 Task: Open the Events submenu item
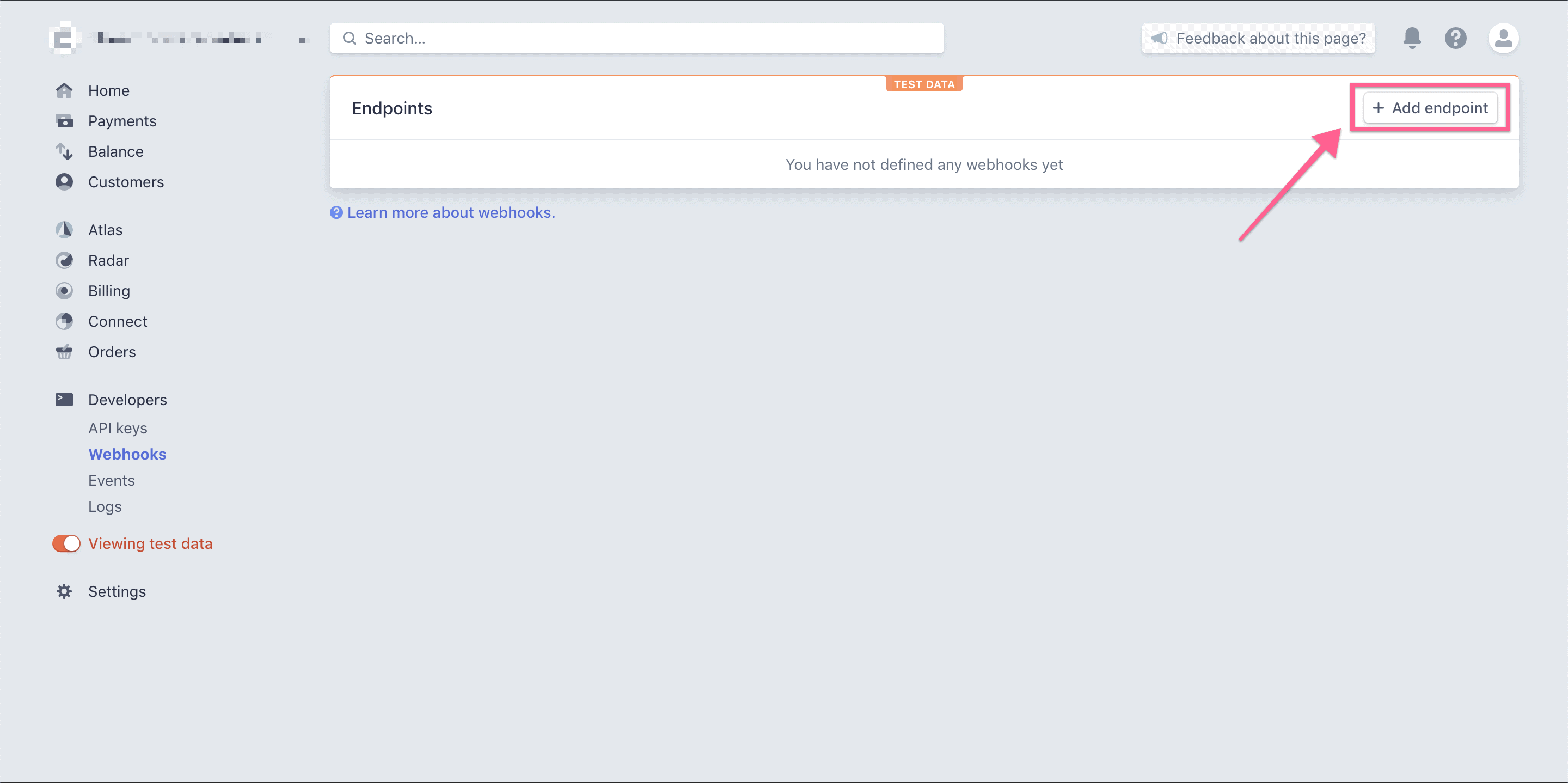[112, 480]
